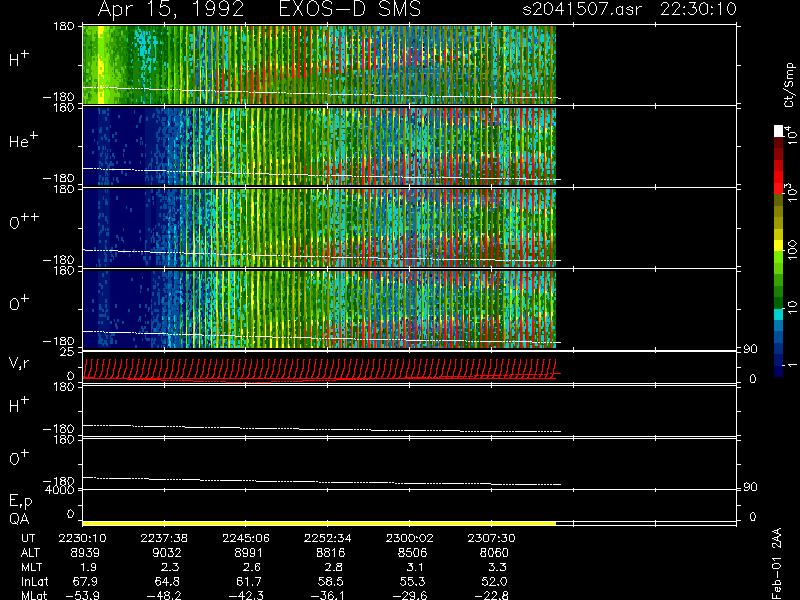This screenshot has height=600, width=800.
Task: Click the MLT value "1.9"
Action: 88,567
